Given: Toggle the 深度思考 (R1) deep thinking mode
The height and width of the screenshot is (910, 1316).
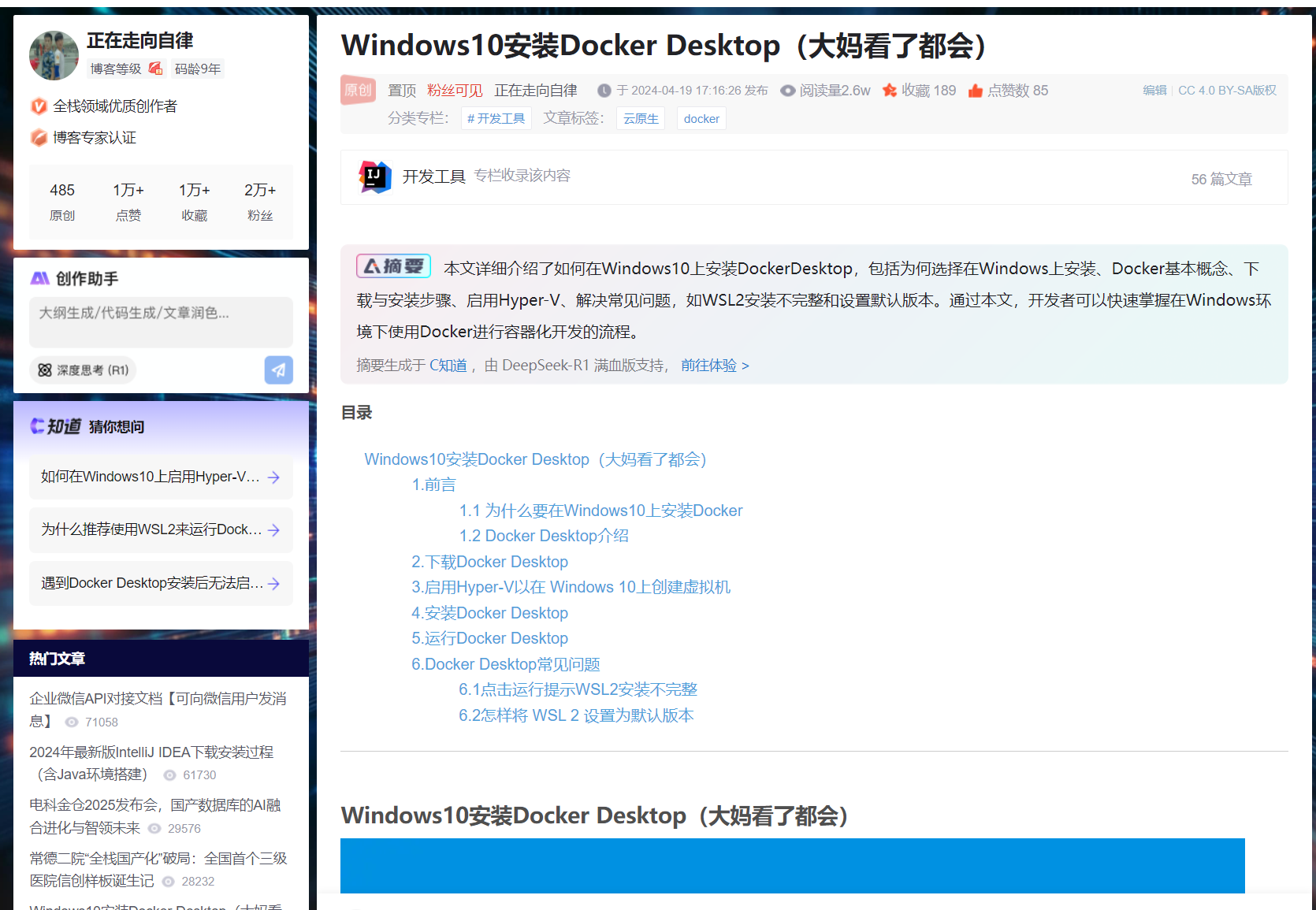Looking at the screenshot, I should (83, 370).
